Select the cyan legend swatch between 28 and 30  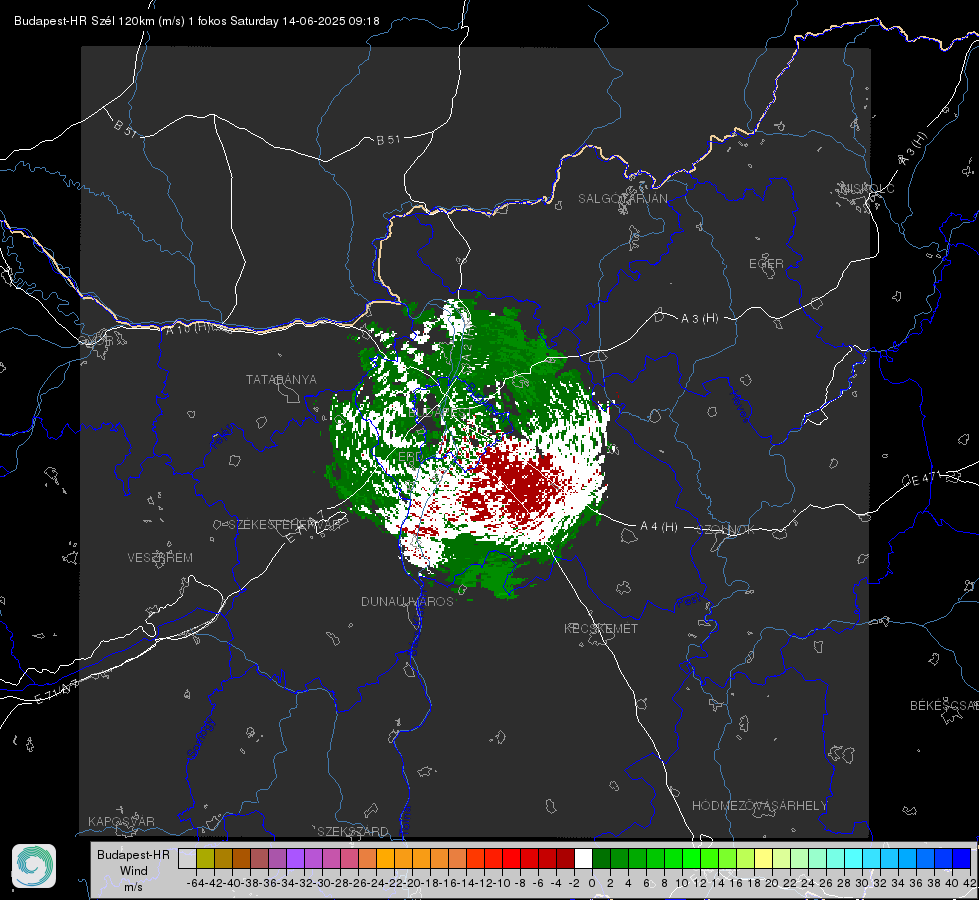(x=854, y=858)
